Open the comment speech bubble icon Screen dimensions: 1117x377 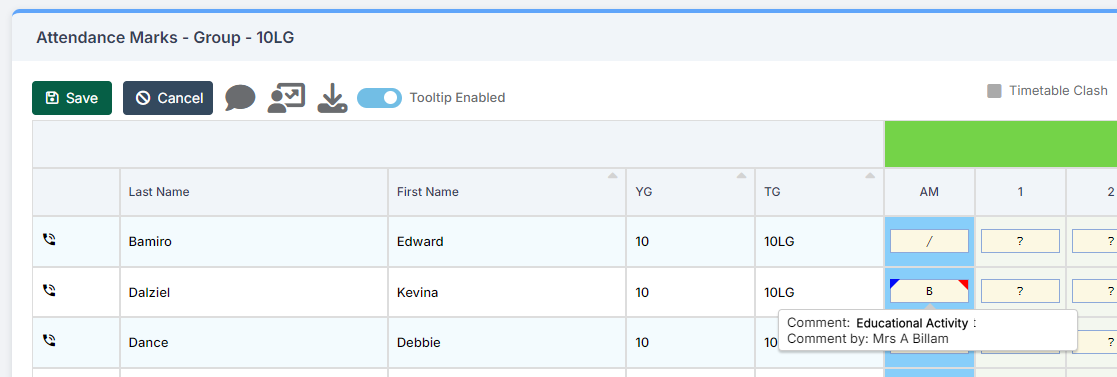pos(240,98)
